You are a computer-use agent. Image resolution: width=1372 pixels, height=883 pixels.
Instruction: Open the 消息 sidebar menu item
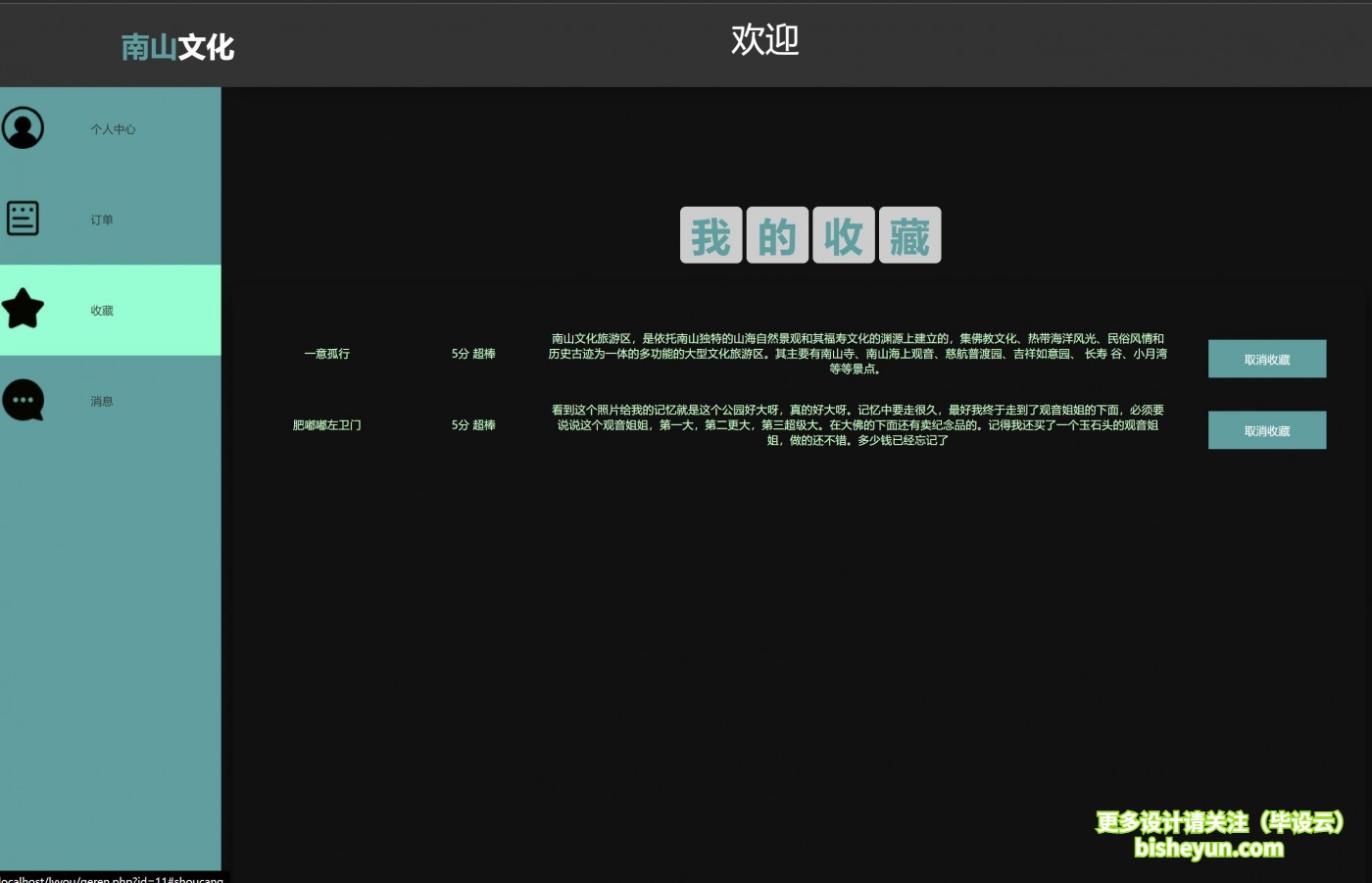coord(102,401)
